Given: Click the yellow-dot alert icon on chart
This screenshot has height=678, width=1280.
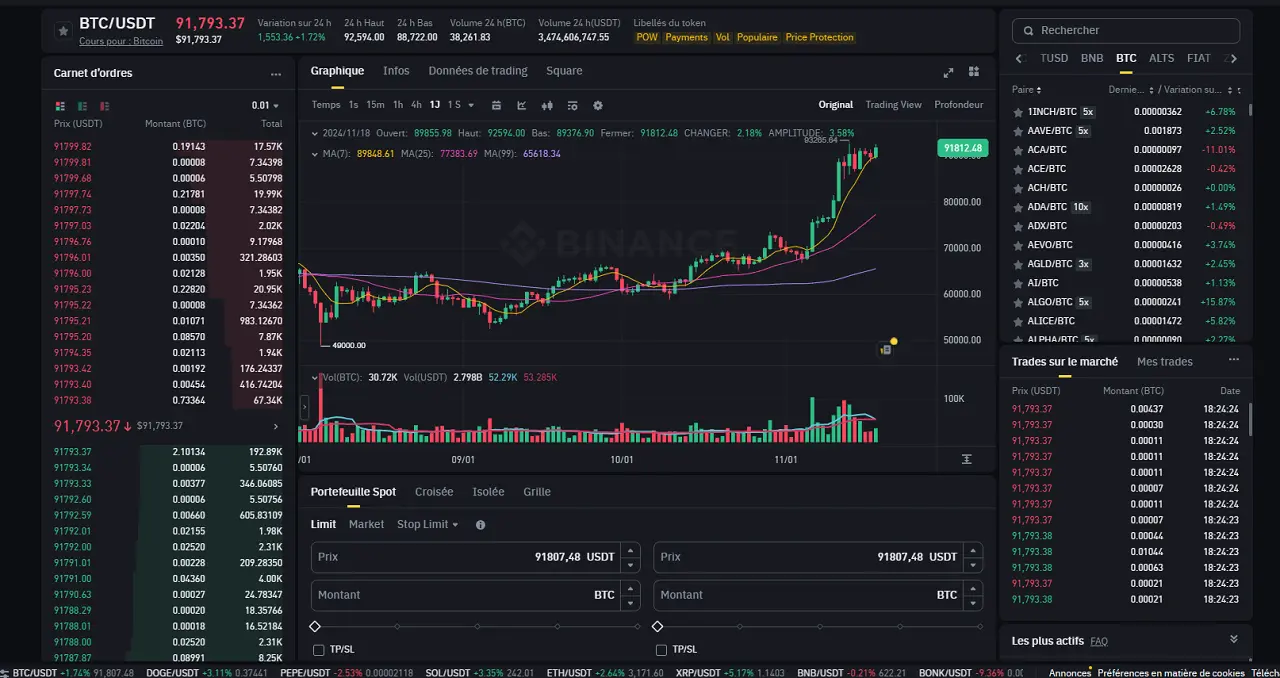Looking at the screenshot, I should pyautogui.click(x=887, y=347).
